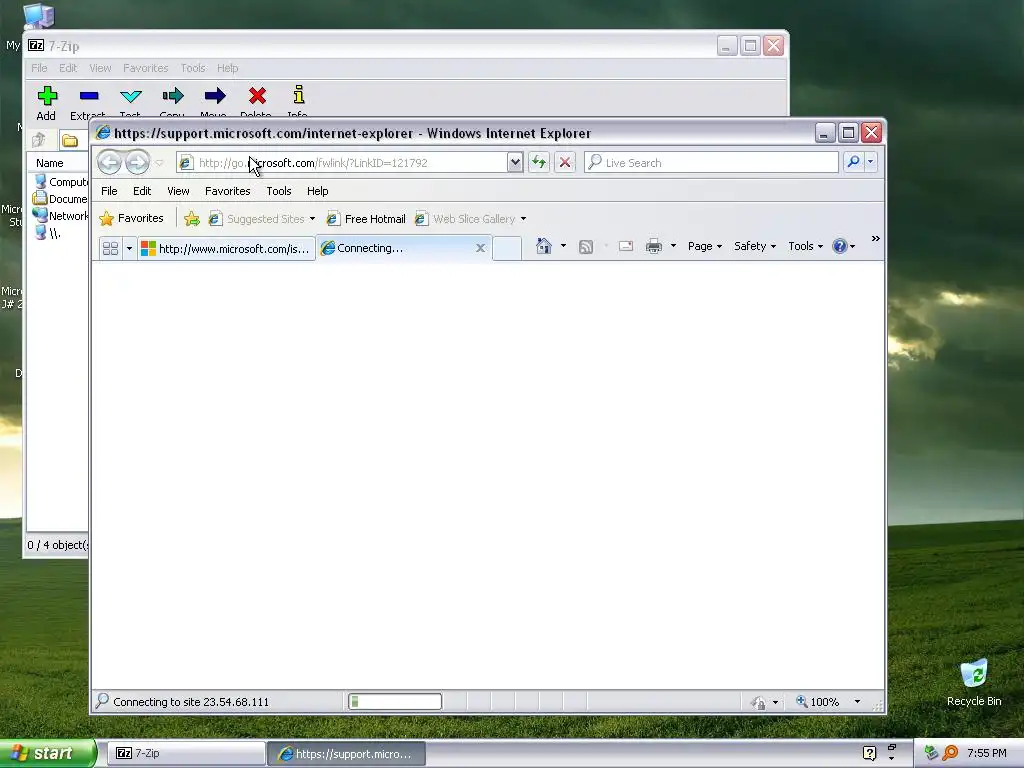Viewport: 1024px width, 768px height.
Task: Open the Recycle Bin desktop icon
Action: point(974,683)
